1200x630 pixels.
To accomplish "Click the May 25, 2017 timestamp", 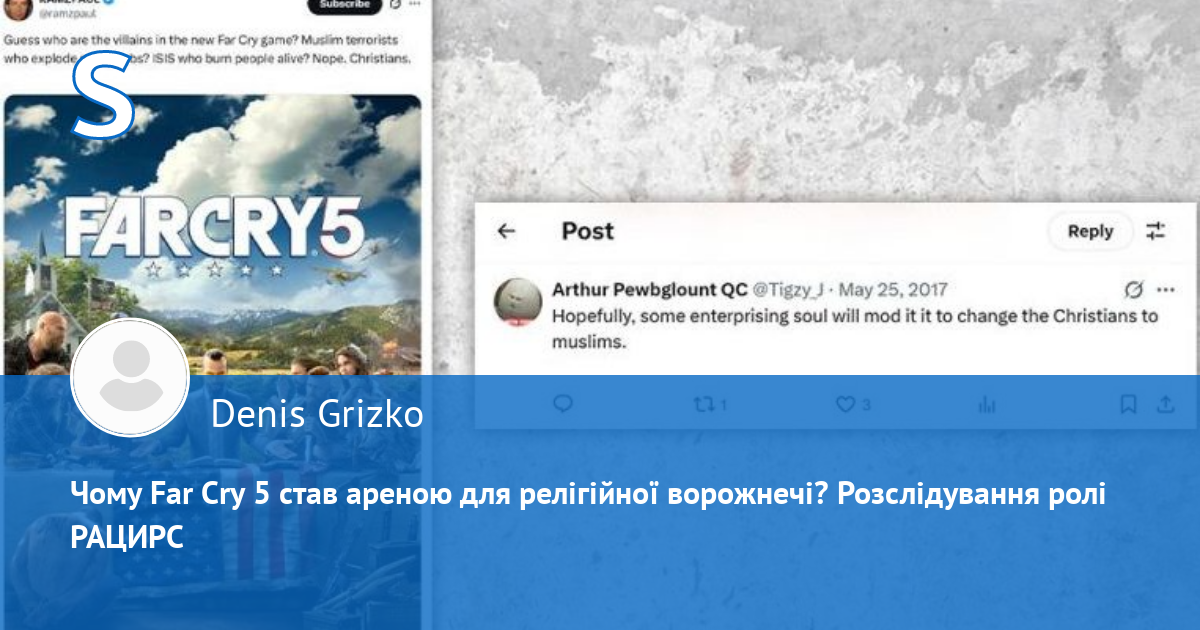I will pyautogui.click(x=892, y=290).
